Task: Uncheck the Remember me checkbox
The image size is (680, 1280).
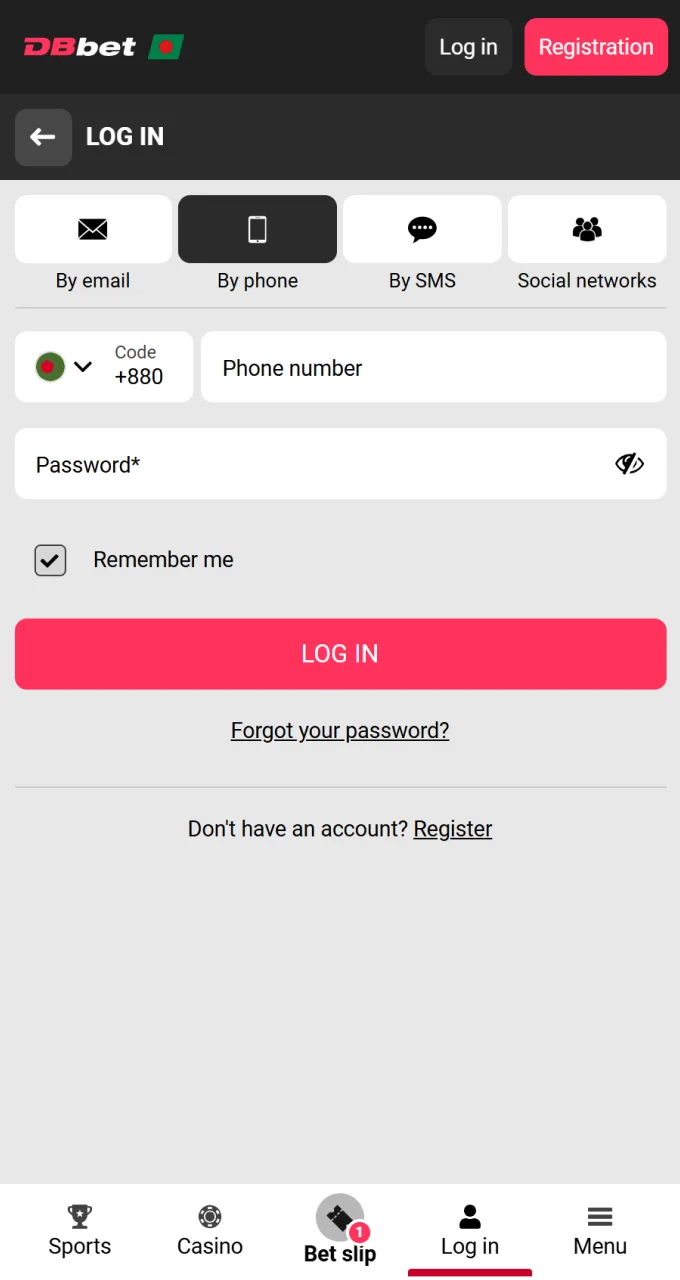Action: coord(50,560)
